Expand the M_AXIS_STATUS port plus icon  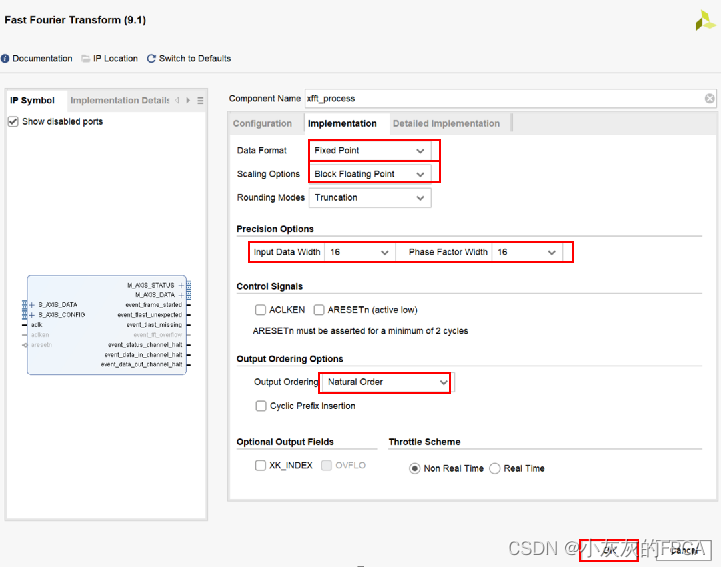(x=181, y=286)
